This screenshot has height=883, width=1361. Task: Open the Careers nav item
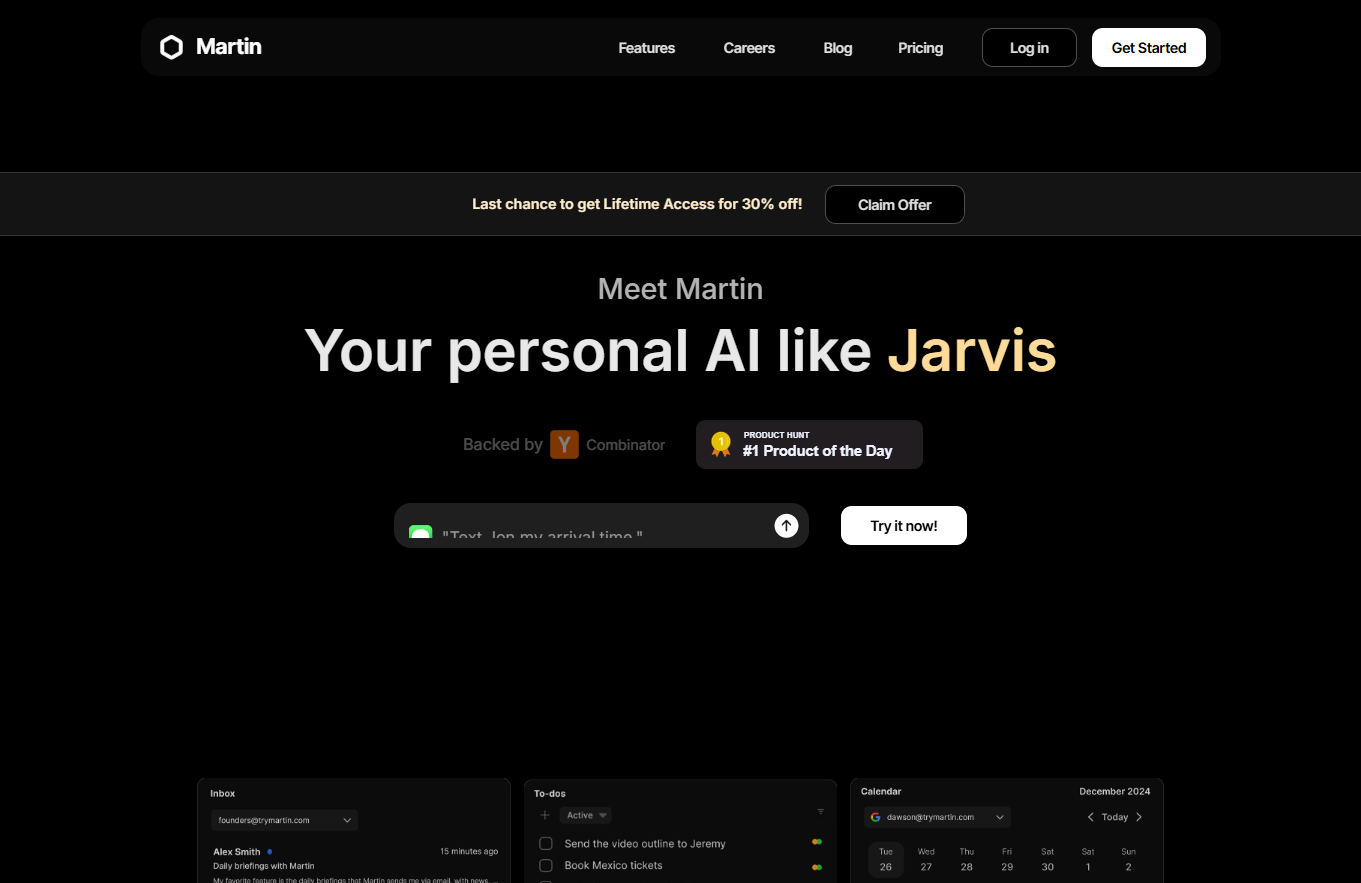(x=749, y=48)
